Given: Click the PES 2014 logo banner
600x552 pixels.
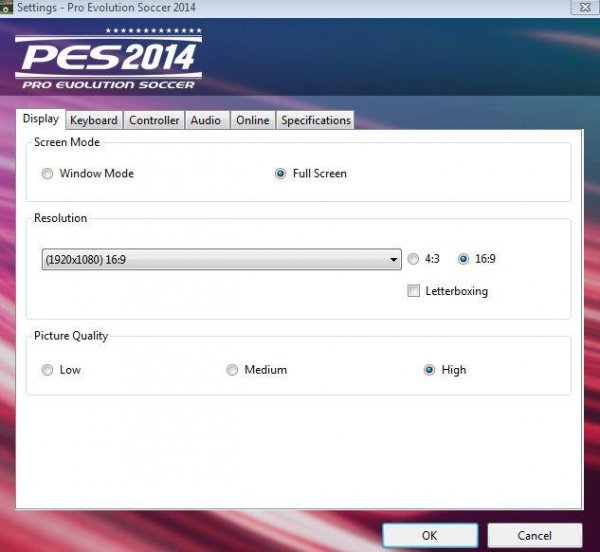Looking at the screenshot, I should 109,58.
